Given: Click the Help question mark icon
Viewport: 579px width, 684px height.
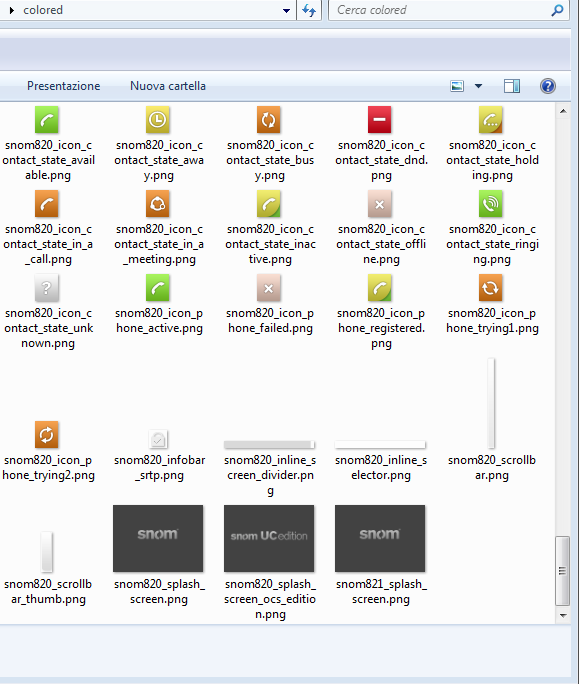Looking at the screenshot, I should click(548, 86).
